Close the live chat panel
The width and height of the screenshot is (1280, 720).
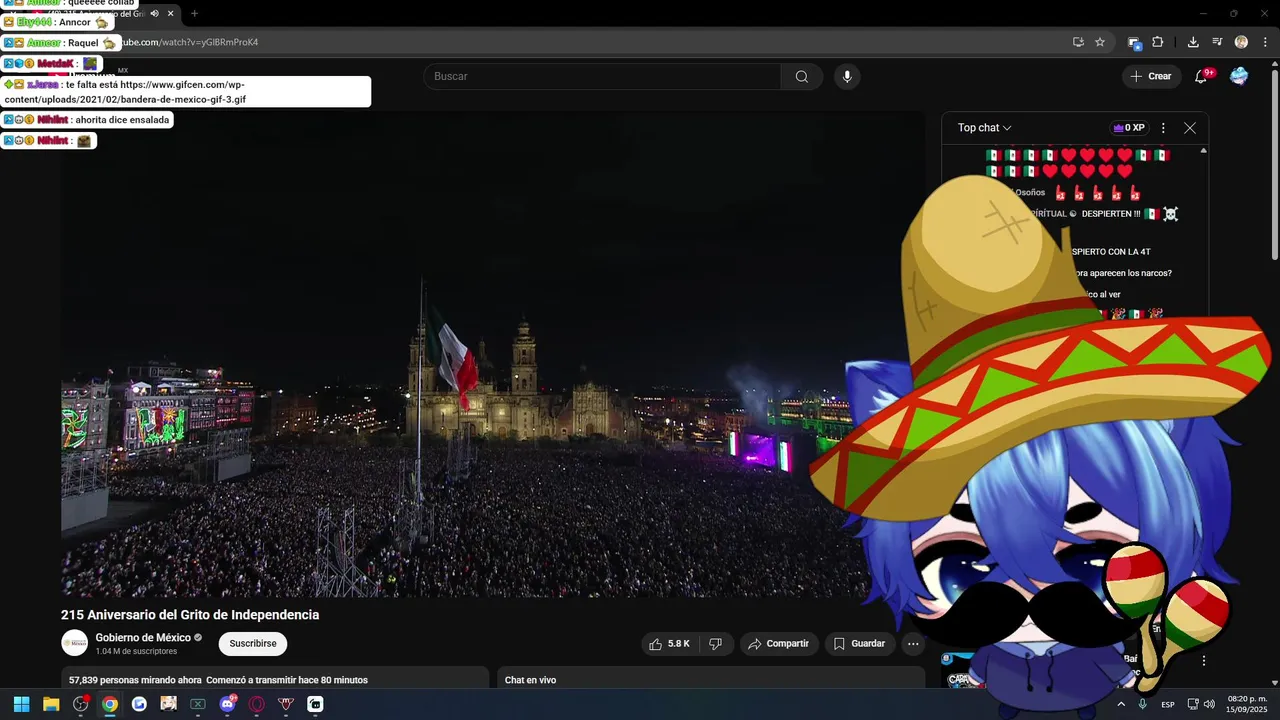pyautogui.click(x=1189, y=128)
